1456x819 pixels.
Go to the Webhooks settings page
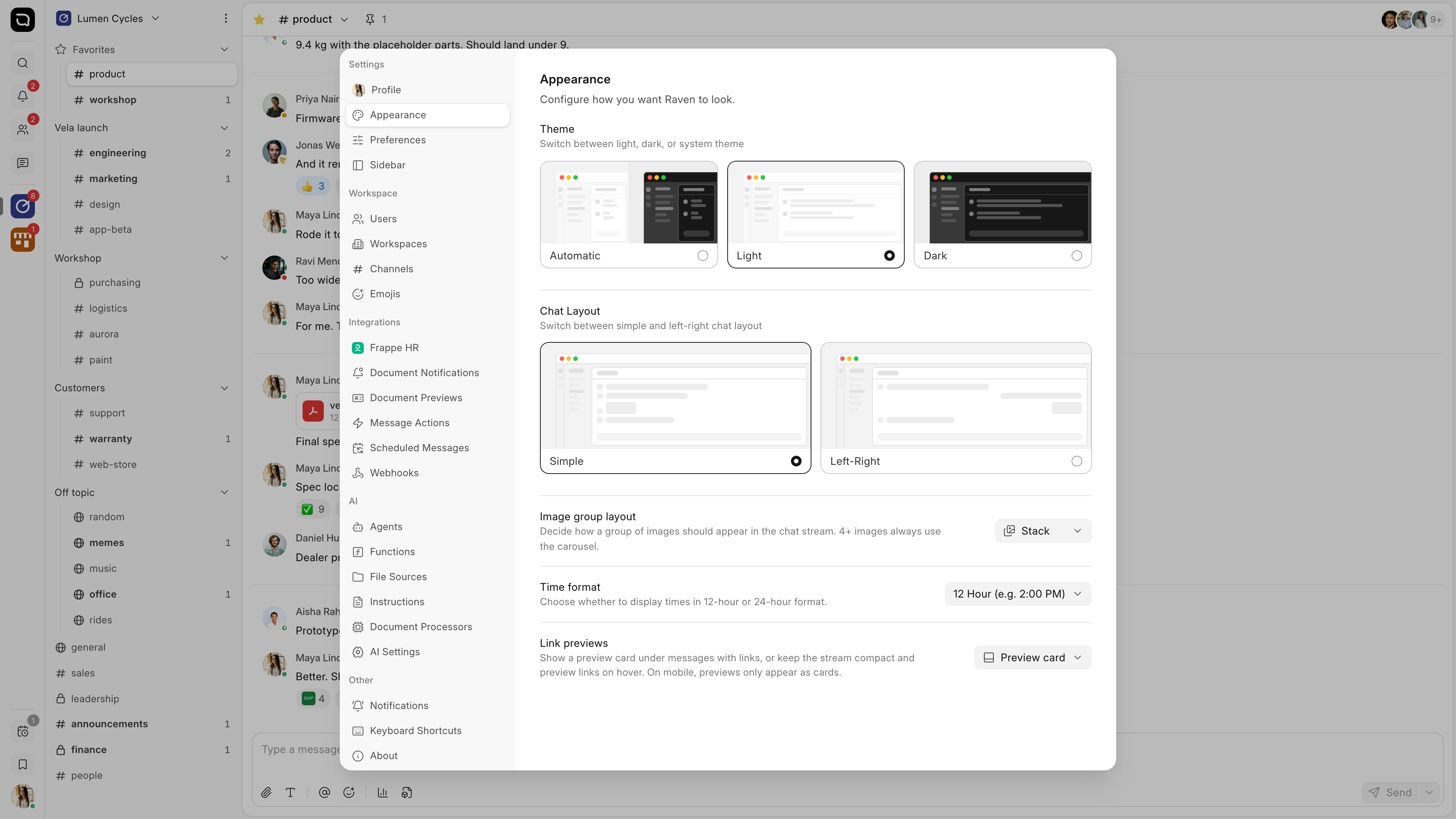click(x=427, y=473)
